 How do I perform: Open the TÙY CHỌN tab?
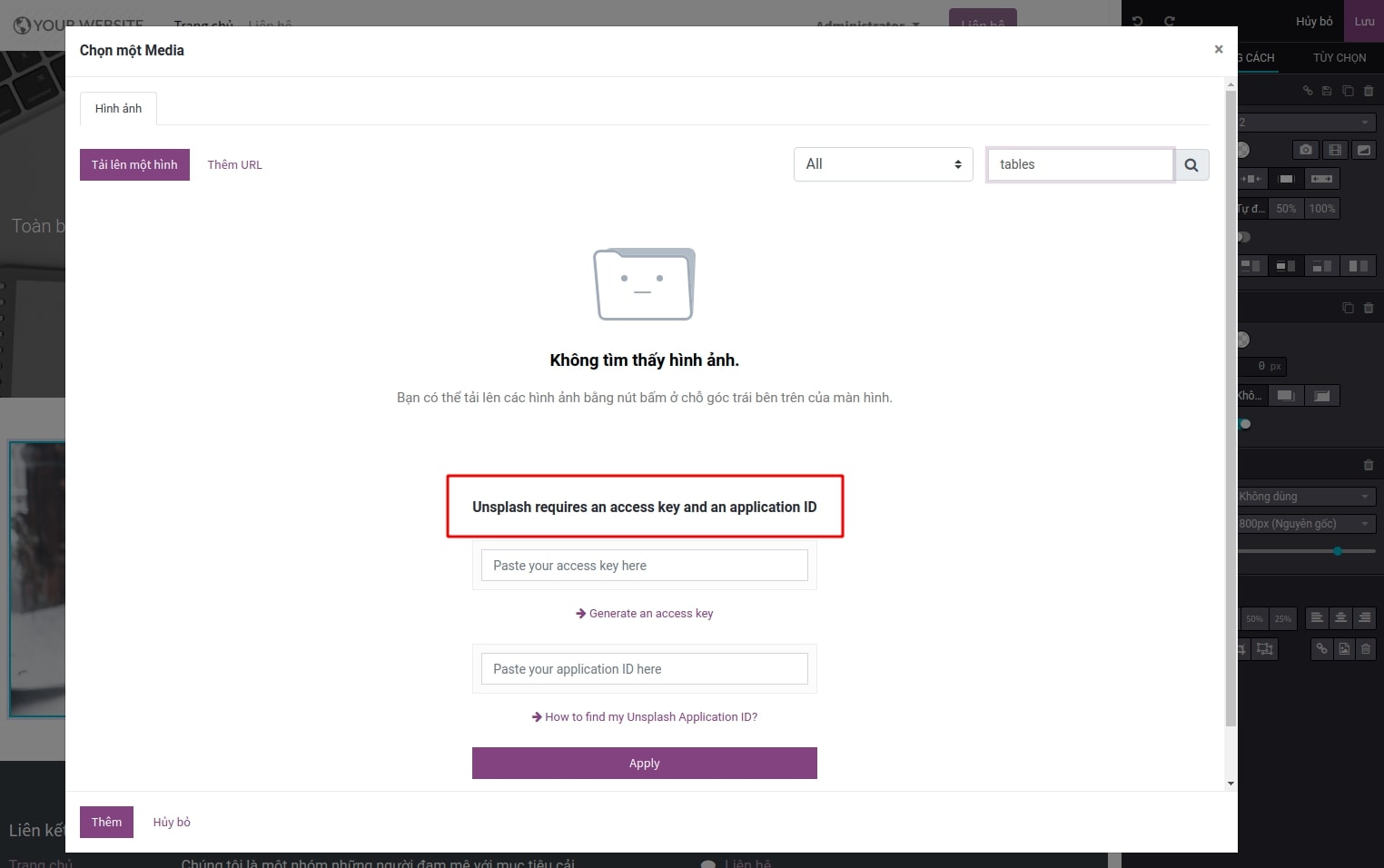(x=1339, y=57)
